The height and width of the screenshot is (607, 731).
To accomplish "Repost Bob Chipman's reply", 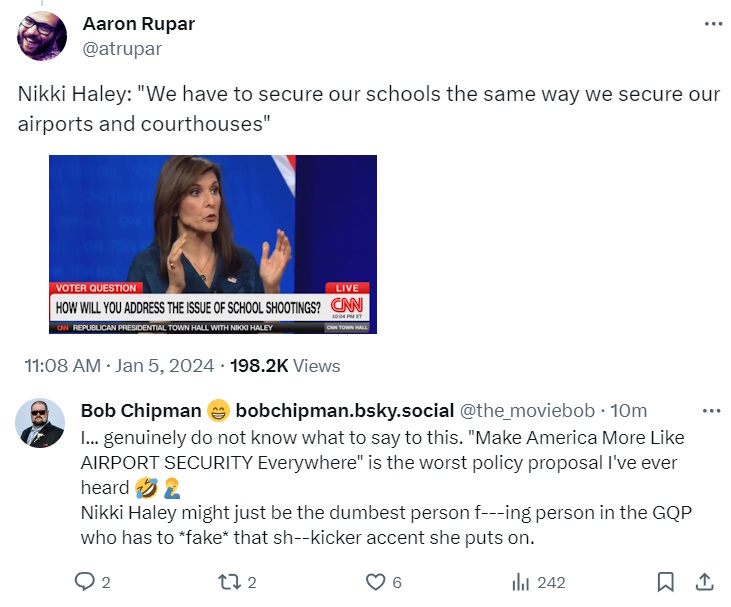I will tap(229, 582).
